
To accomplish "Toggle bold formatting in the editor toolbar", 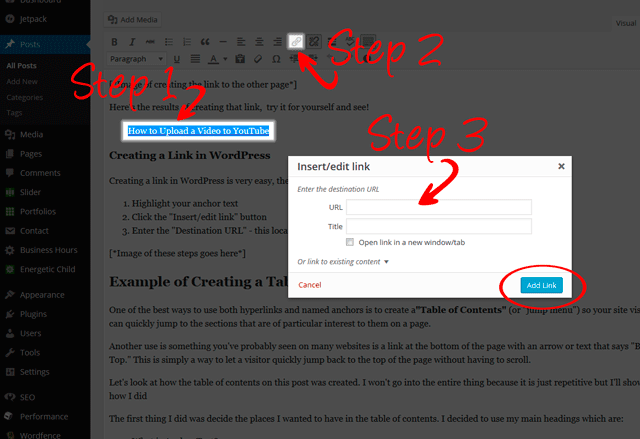I will click(114, 42).
